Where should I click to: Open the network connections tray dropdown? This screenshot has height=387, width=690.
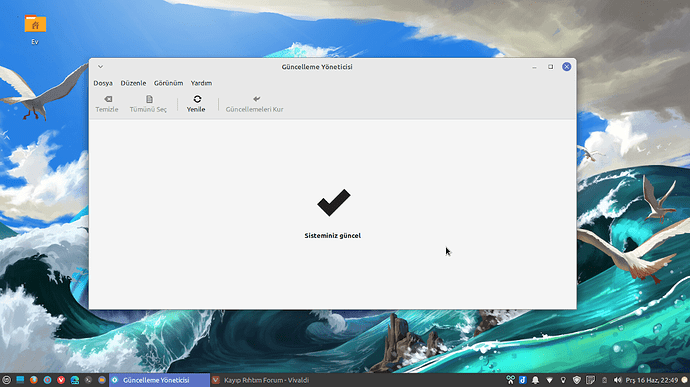pos(549,380)
